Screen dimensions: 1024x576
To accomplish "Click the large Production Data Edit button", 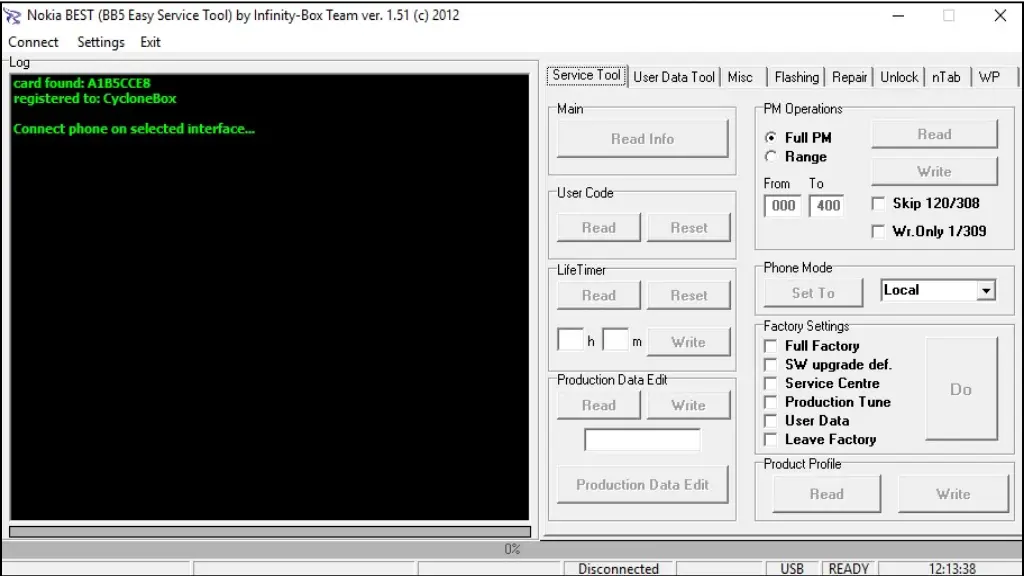I will (643, 485).
